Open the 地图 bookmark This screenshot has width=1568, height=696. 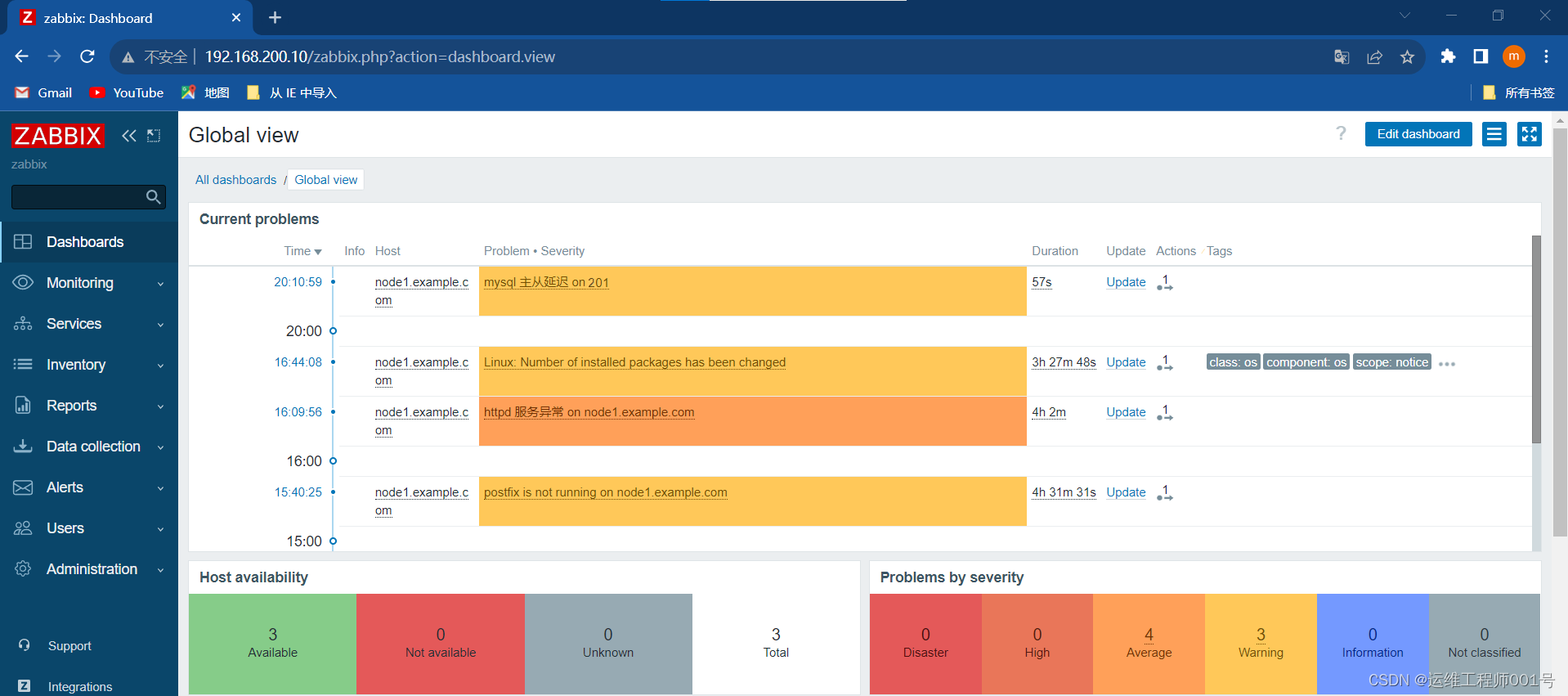(x=205, y=92)
